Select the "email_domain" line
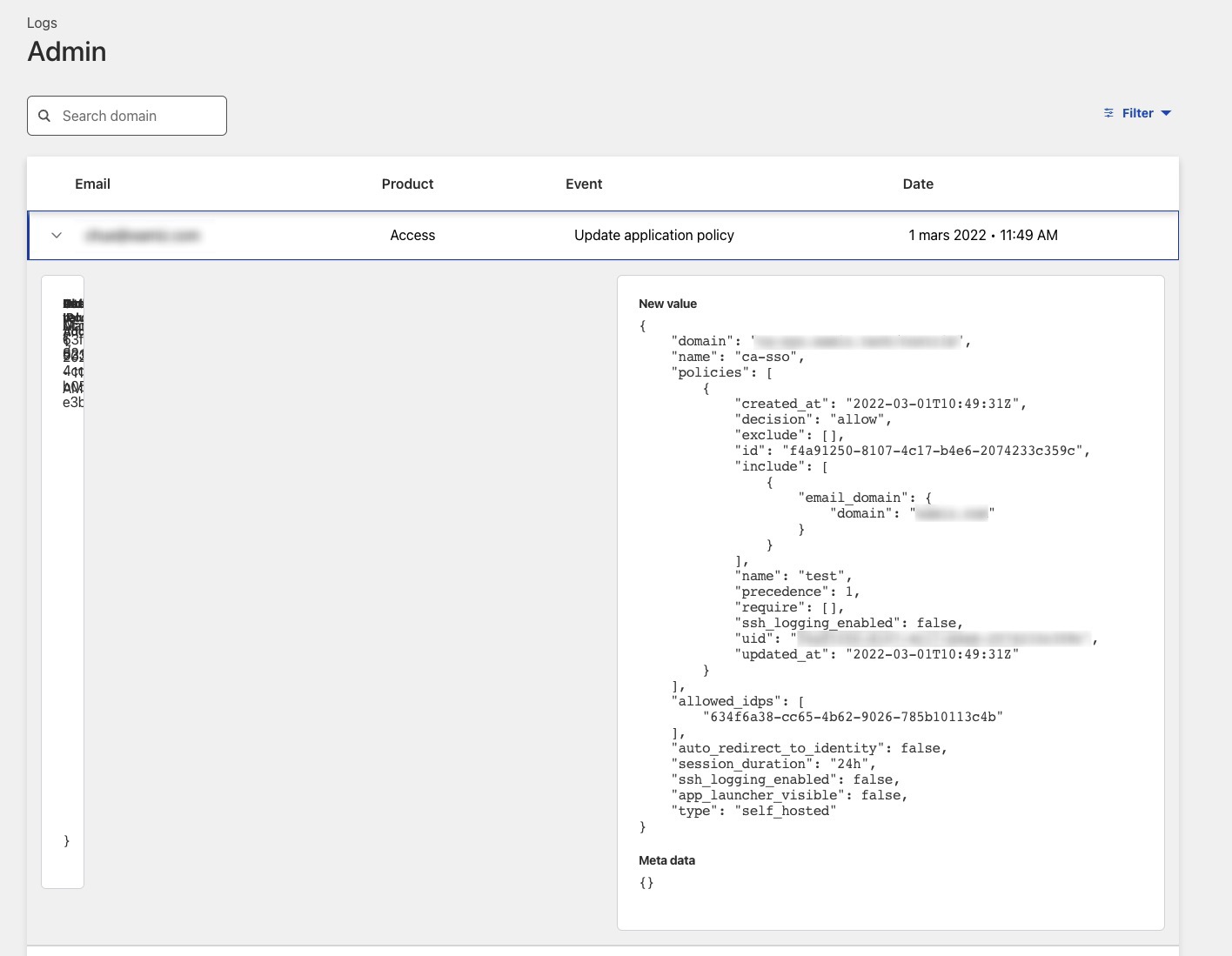 tap(865, 498)
